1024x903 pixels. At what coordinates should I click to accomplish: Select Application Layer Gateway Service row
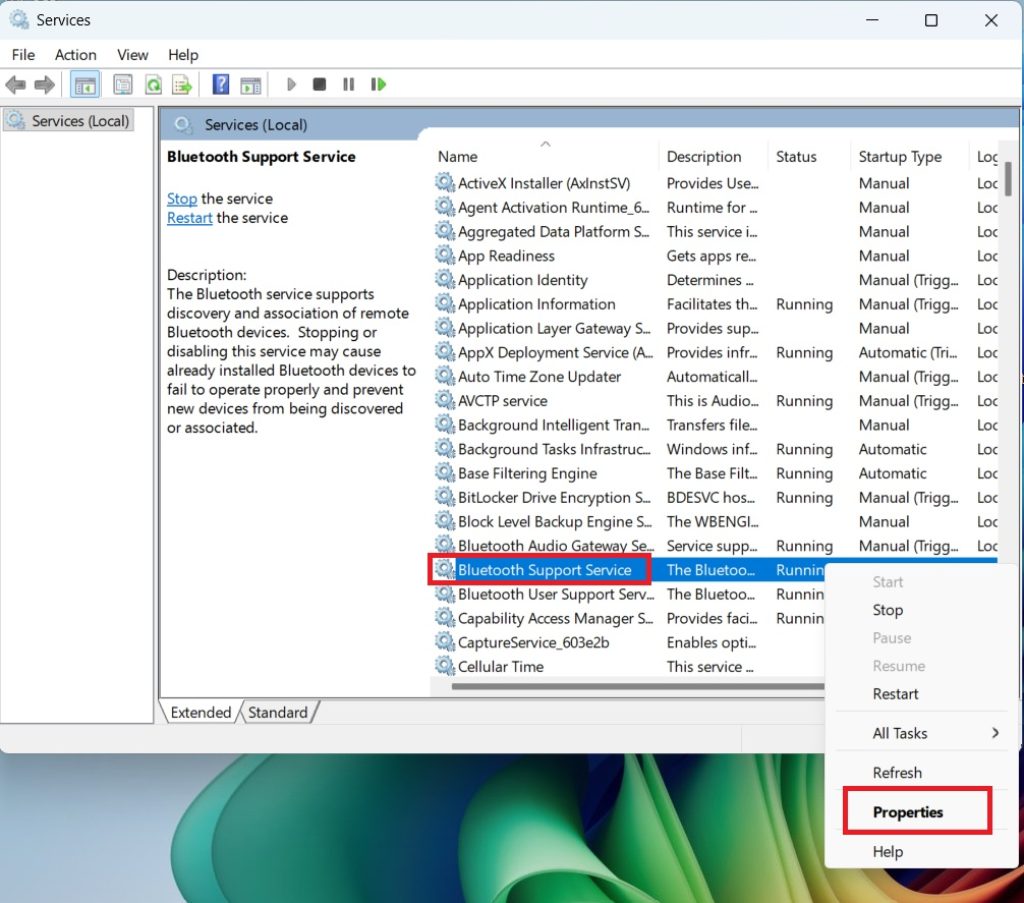point(714,328)
